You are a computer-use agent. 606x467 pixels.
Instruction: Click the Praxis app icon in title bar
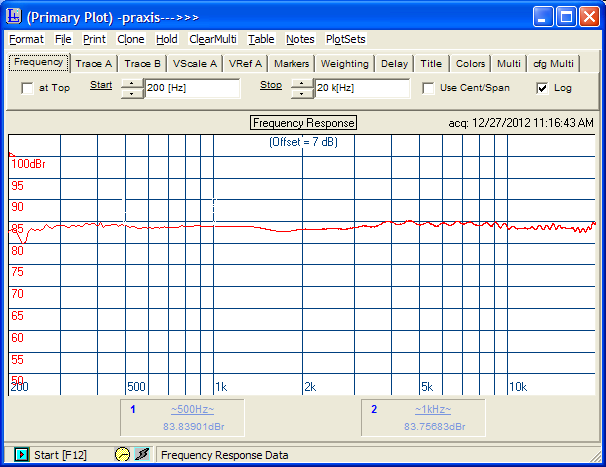tap(14, 16)
